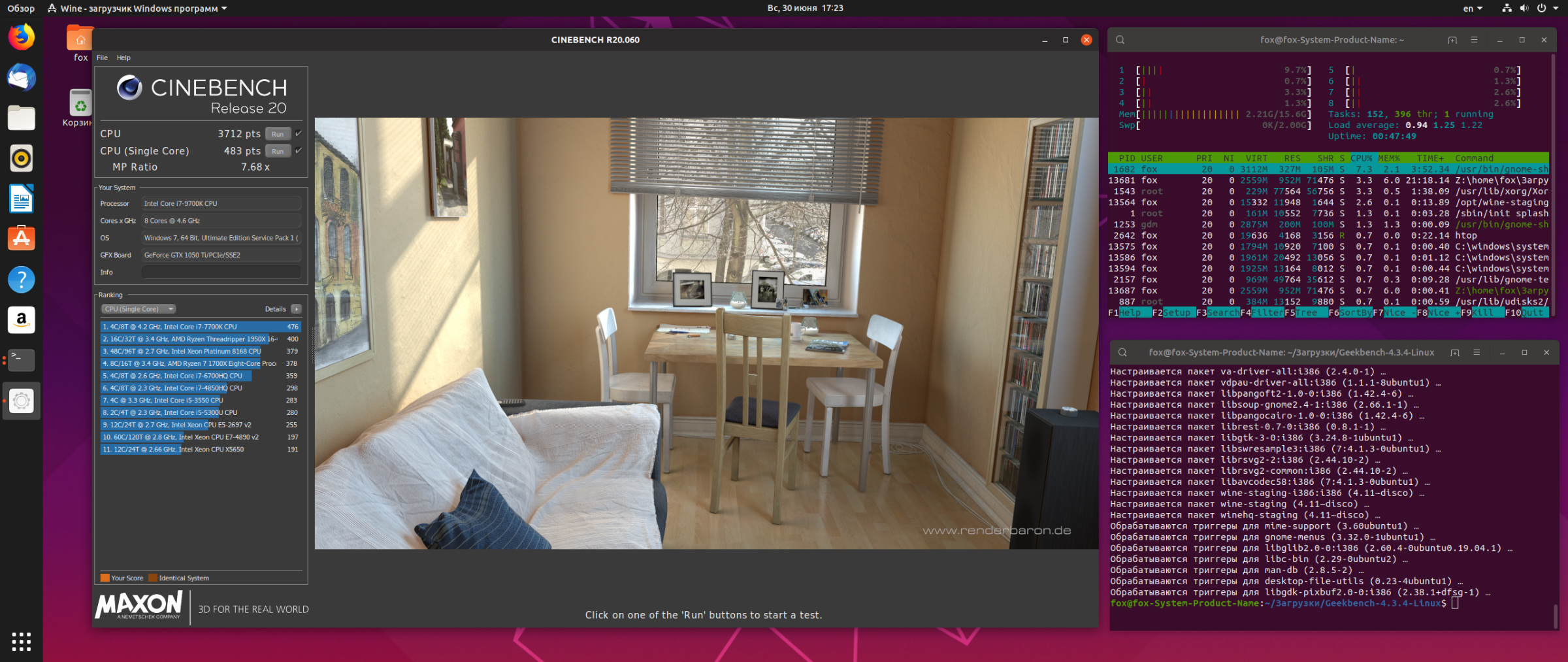The width and height of the screenshot is (1568, 662).
Task: Open the File menu in Cinebench
Action: coord(102,58)
